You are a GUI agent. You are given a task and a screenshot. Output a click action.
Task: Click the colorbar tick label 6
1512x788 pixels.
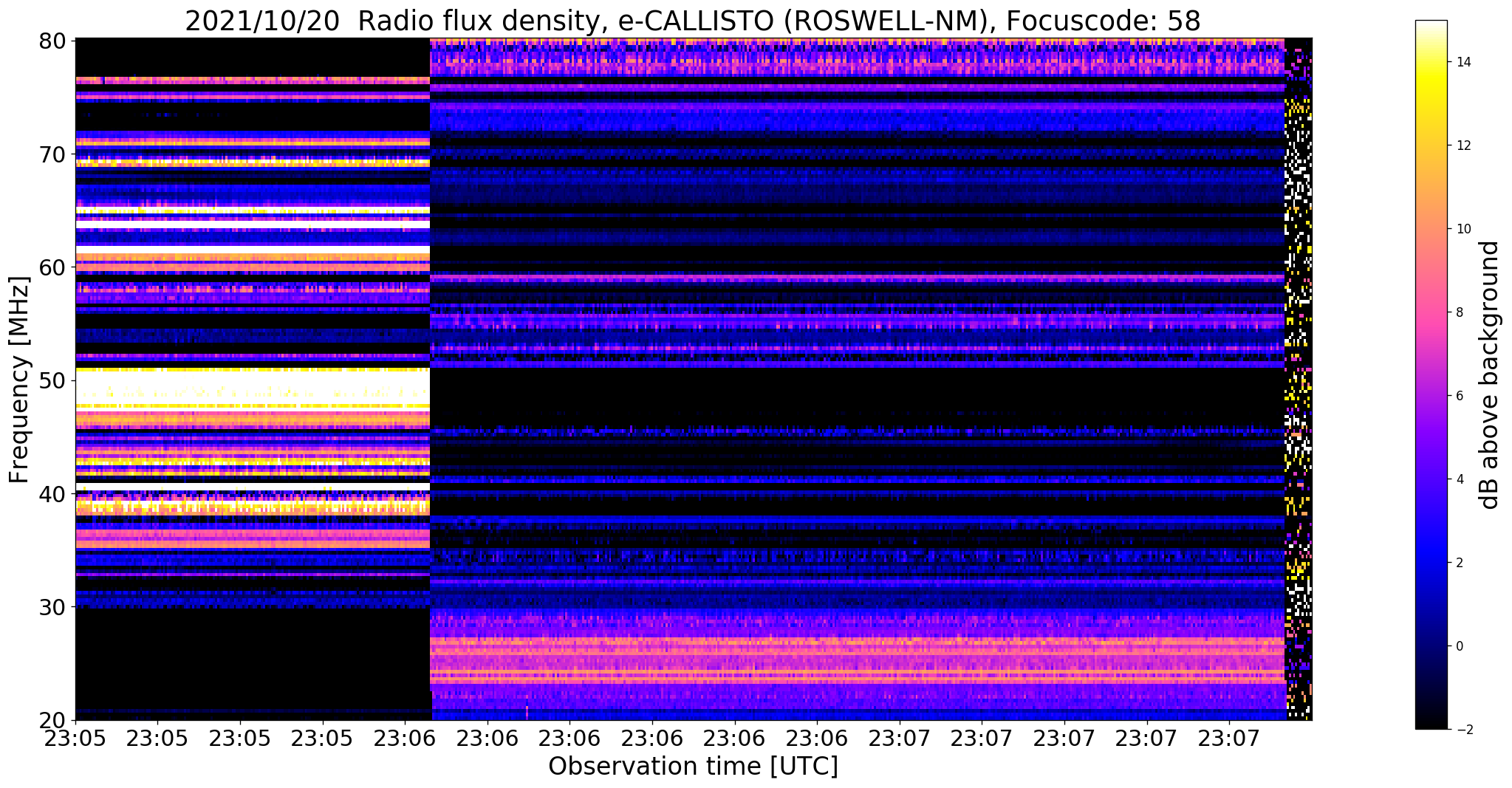1459,396
